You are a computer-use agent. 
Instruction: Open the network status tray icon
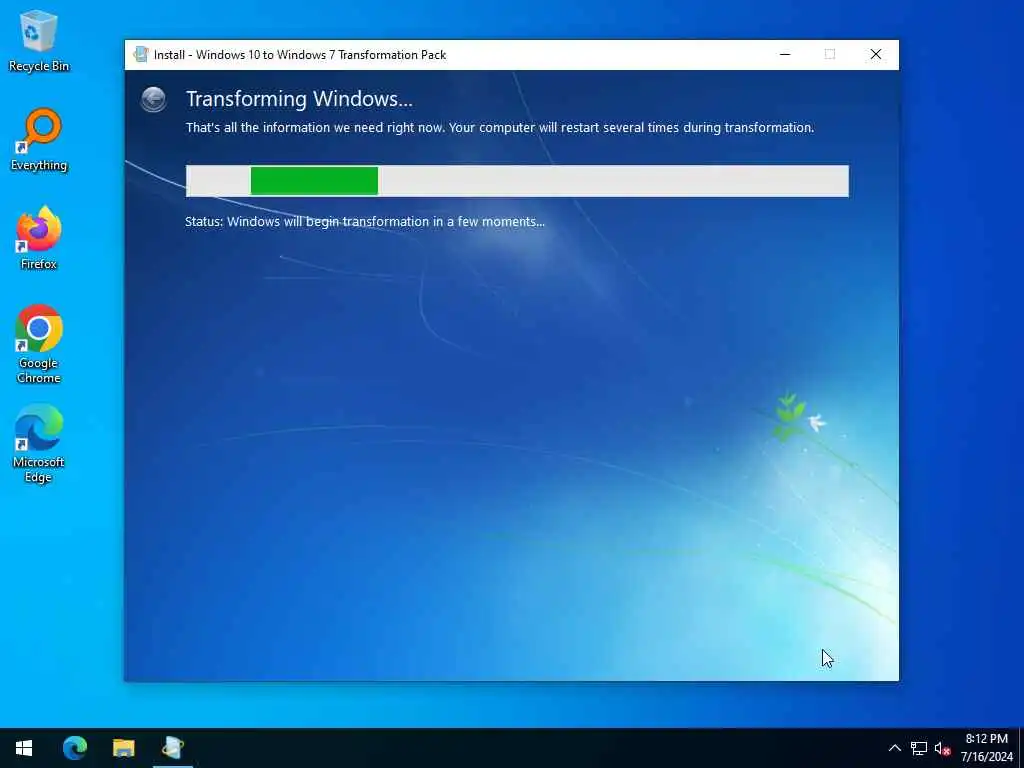[x=919, y=748]
